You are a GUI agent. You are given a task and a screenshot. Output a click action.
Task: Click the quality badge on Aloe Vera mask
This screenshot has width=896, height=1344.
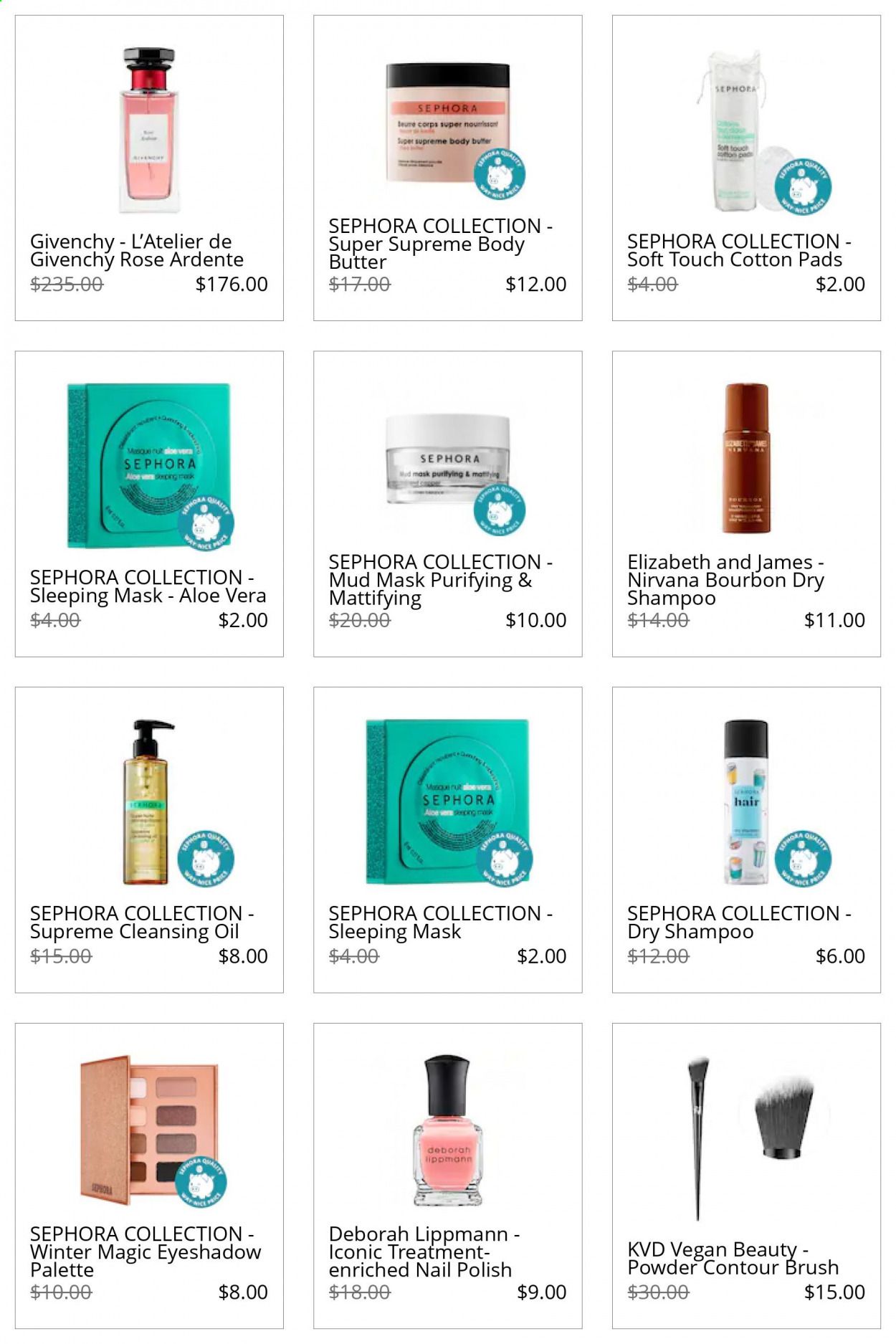pyautogui.click(x=208, y=521)
